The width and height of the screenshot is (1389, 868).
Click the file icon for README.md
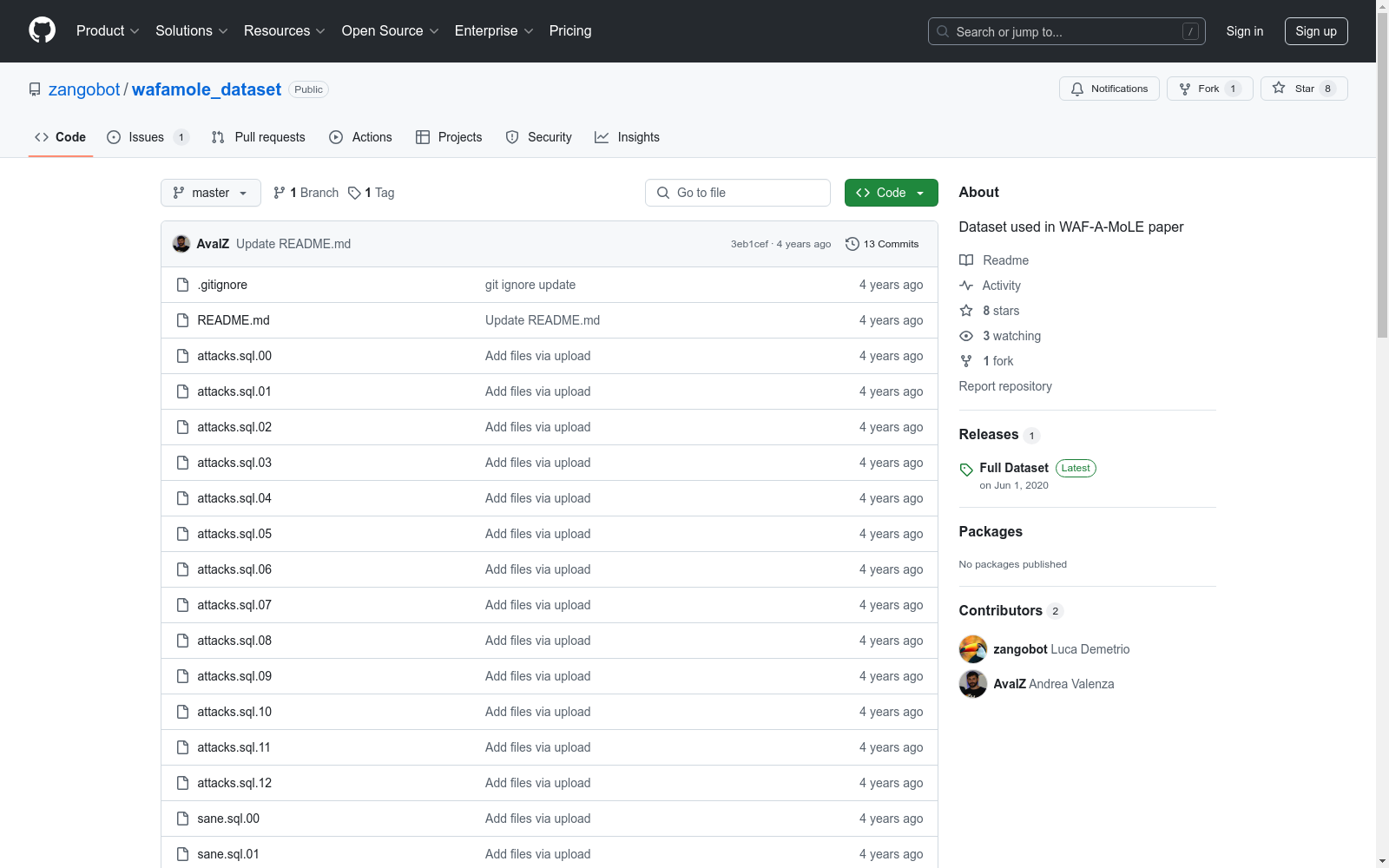pos(182,320)
